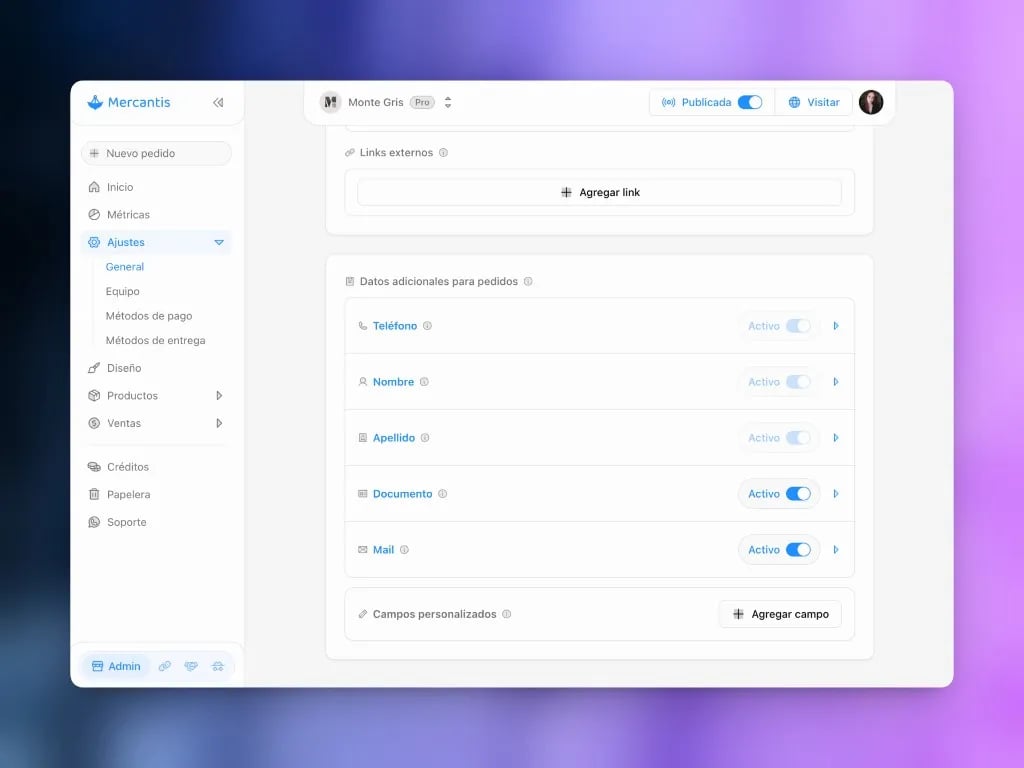The width and height of the screenshot is (1024, 768).
Task: Click the Papelera trash icon
Action: pos(94,494)
